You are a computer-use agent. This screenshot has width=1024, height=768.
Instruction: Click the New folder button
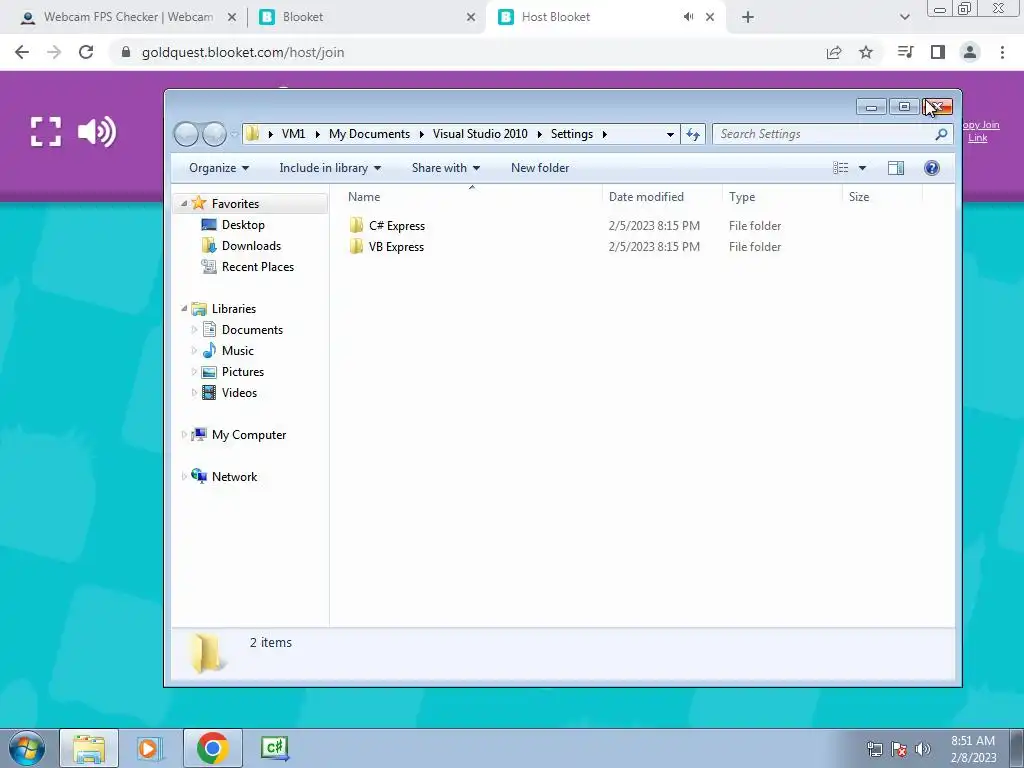click(x=540, y=168)
